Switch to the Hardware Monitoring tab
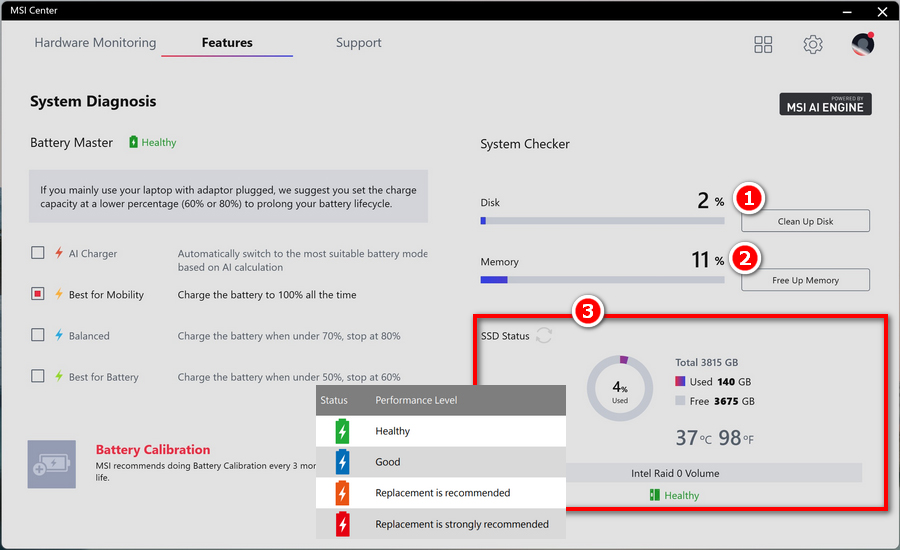This screenshot has width=900, height=550. 95,42
